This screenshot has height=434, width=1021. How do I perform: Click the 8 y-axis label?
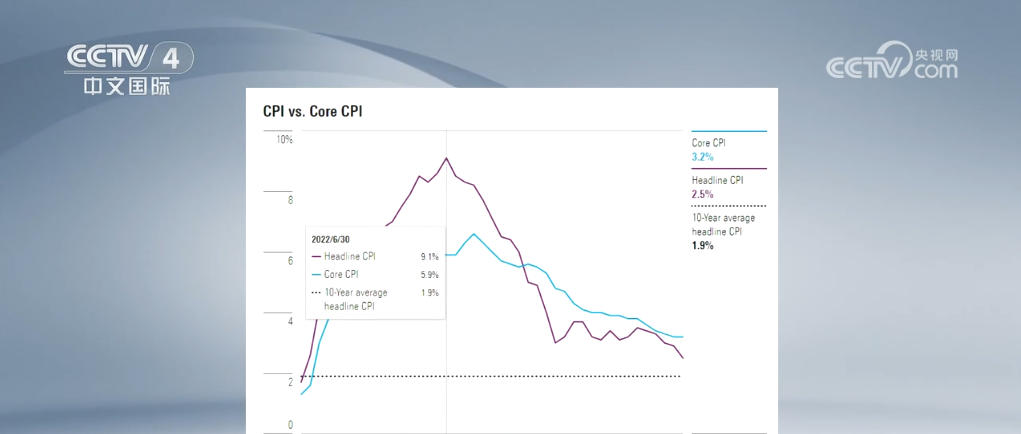290,200
